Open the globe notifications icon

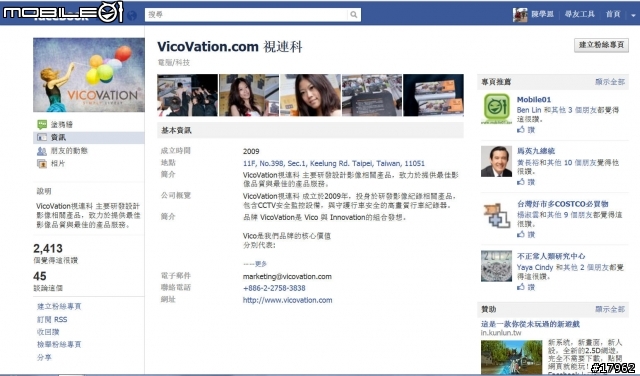[132, 16]
